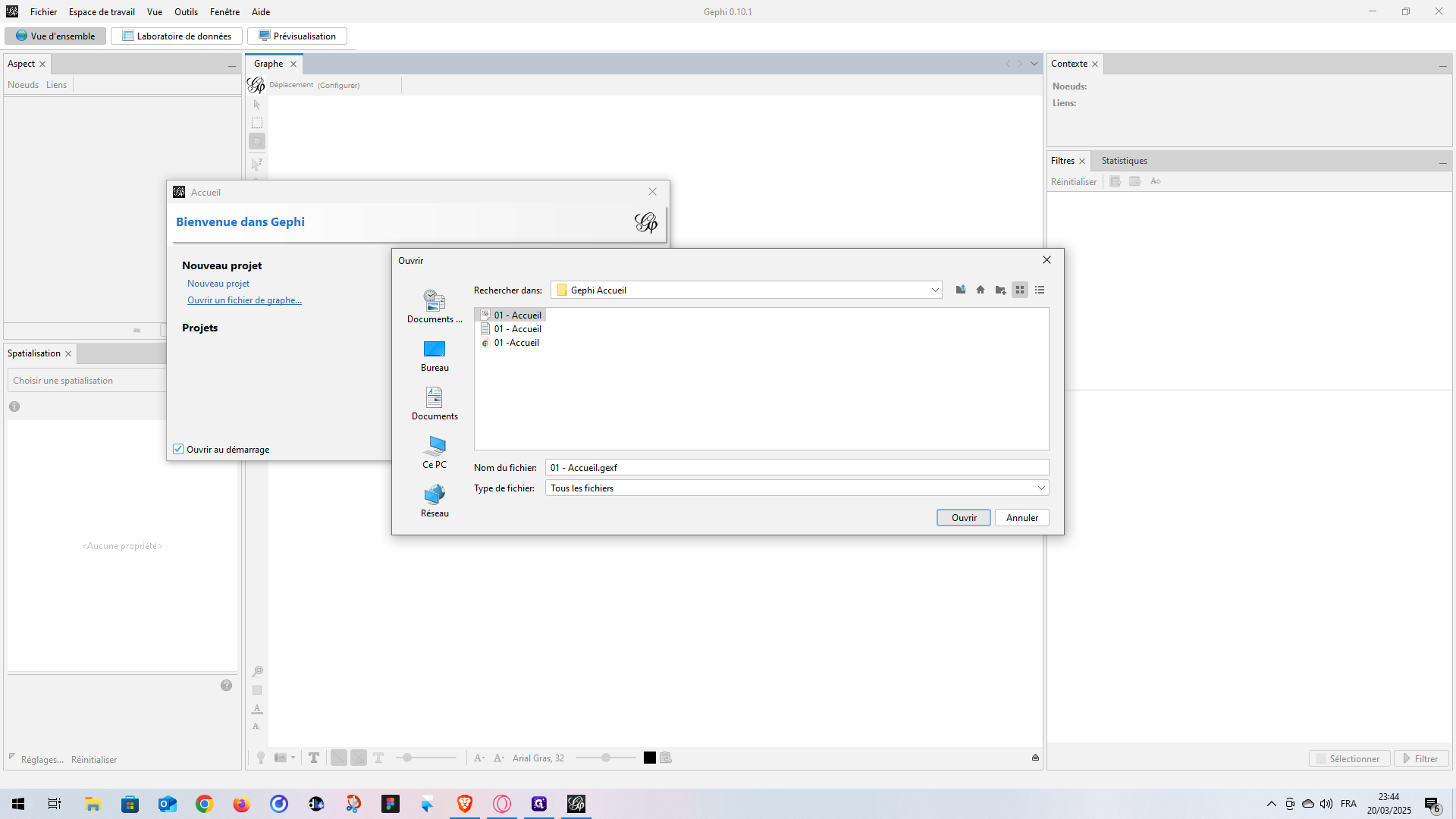1456x819 pixels.
Task: Open Google Chrome from the taskbar
Action: (x=204, y=804)
